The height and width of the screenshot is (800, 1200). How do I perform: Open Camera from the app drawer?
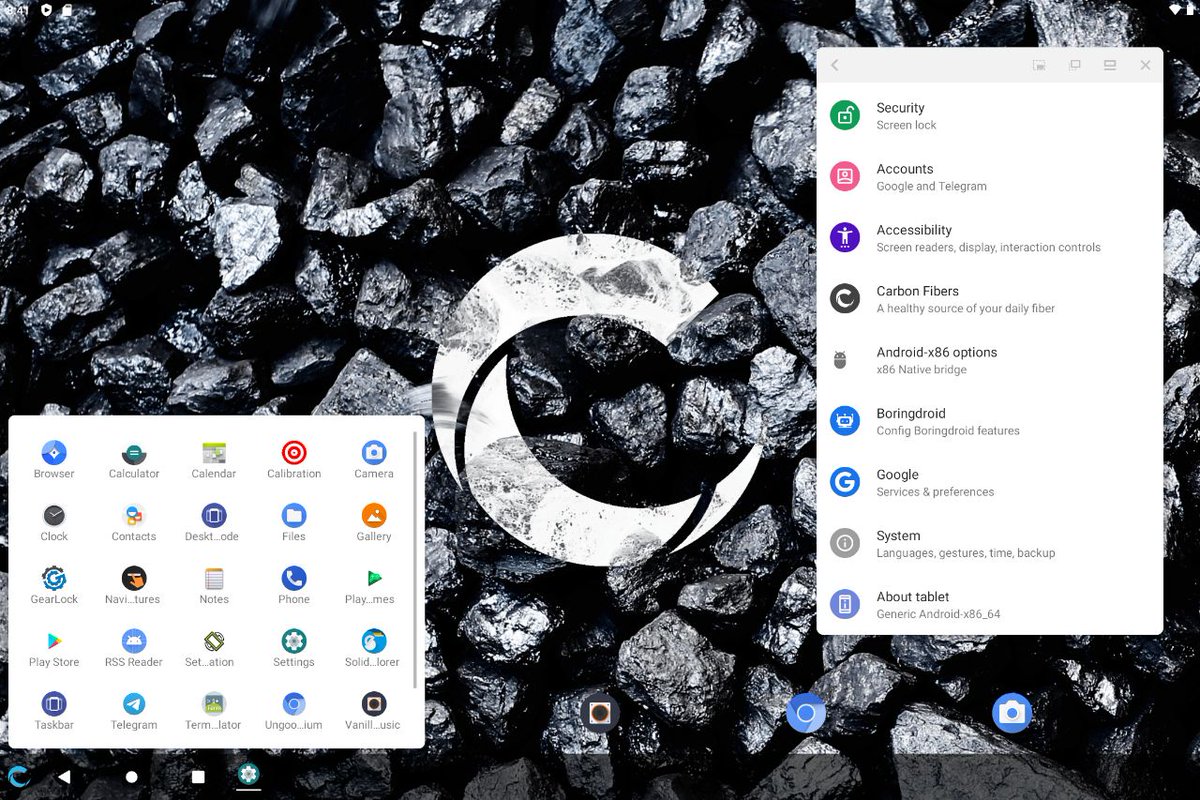pyautogui.click(x=374, y=460)
